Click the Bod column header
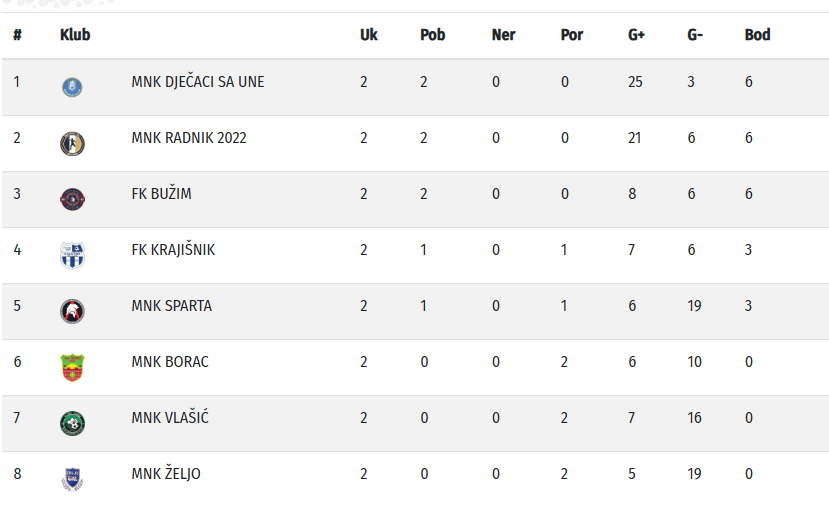 (757, 35)
